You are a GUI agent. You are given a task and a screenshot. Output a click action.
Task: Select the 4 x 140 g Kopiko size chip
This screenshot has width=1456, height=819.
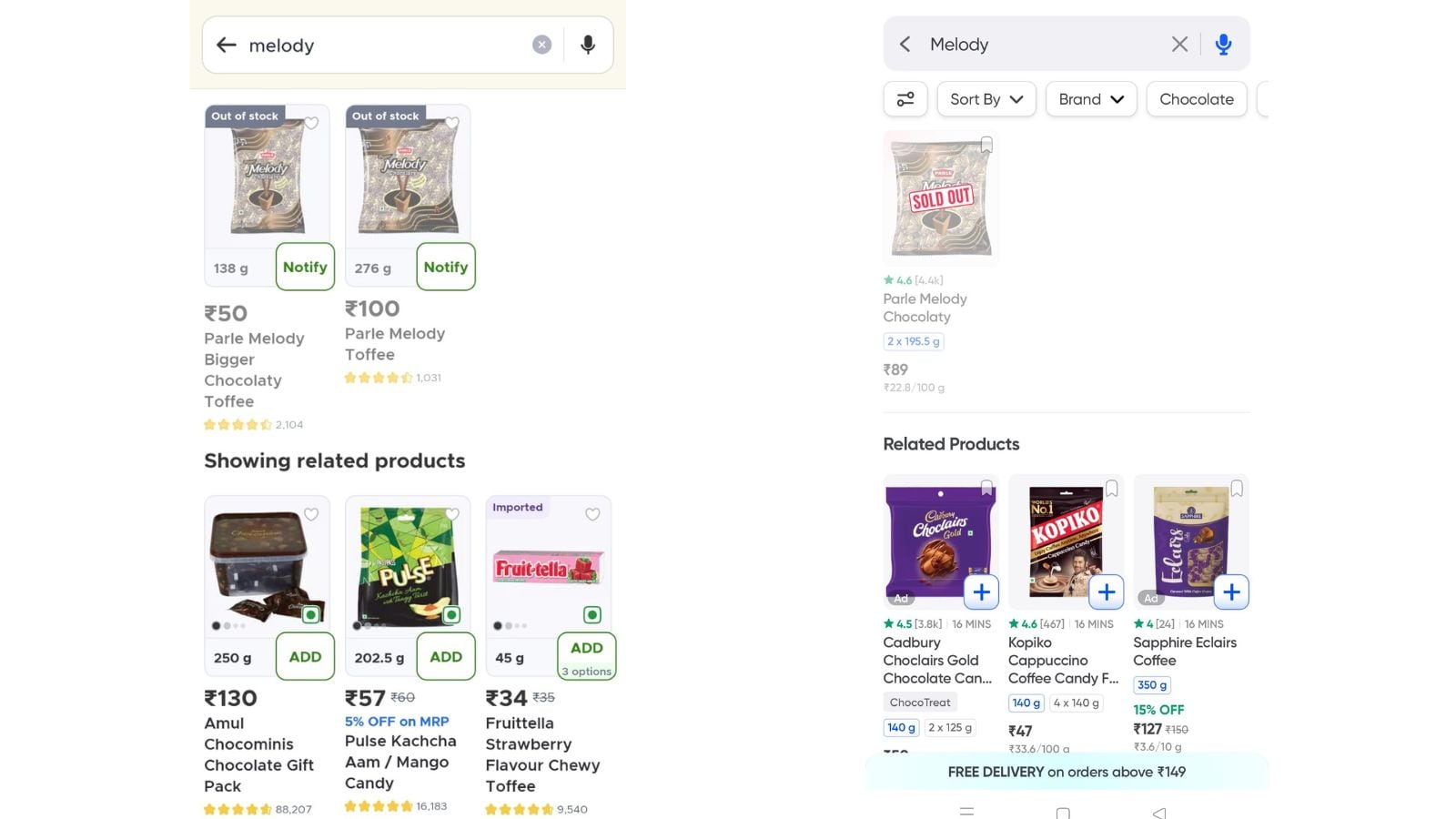click(1076, 703)
